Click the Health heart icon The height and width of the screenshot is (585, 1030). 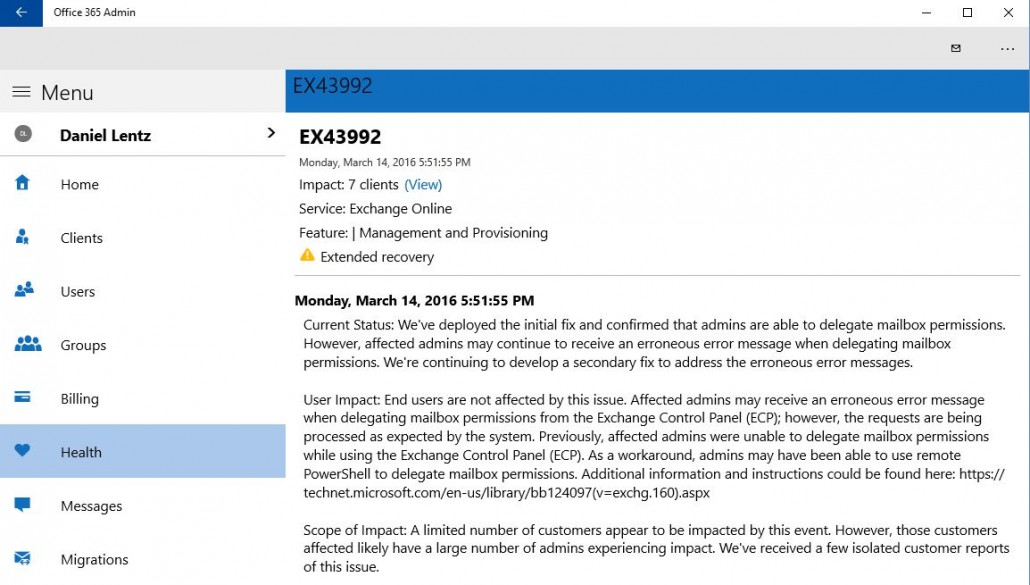click(x=22, y=451)
